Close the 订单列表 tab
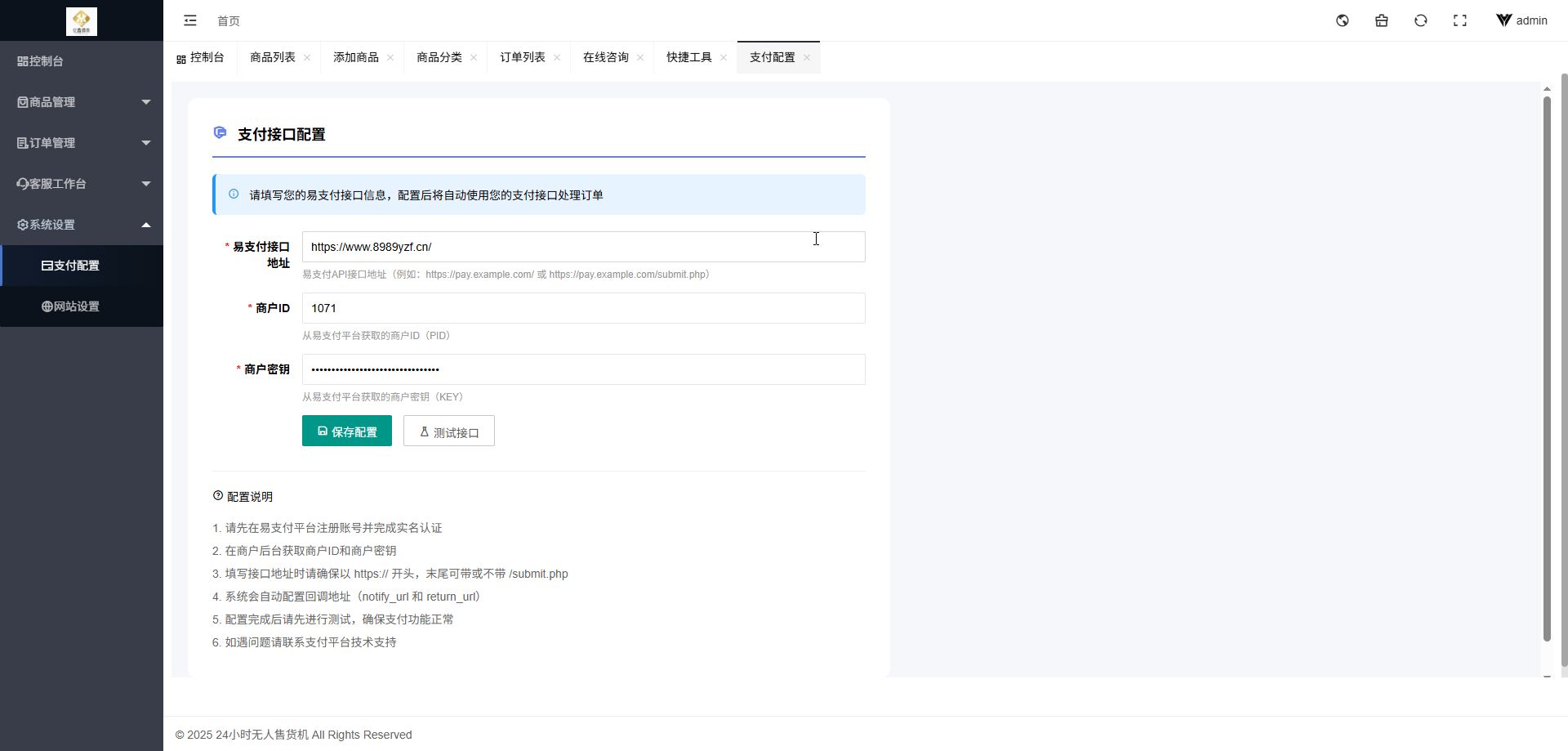1568x751 pixels. (557, 57)
